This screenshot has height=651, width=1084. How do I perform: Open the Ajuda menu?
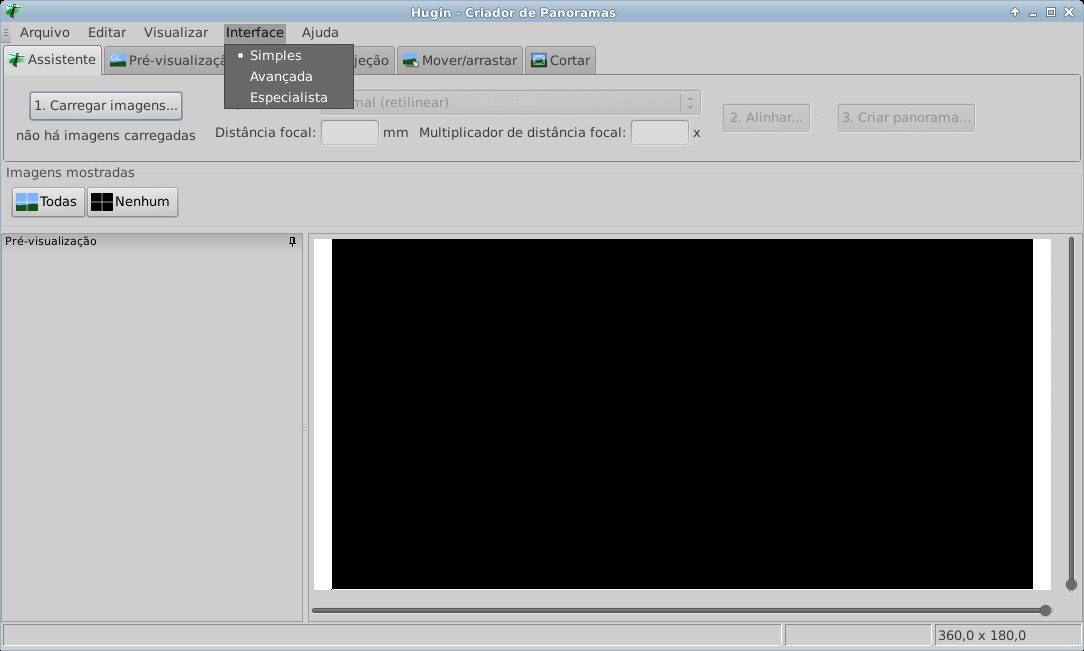tap(320, 32)
